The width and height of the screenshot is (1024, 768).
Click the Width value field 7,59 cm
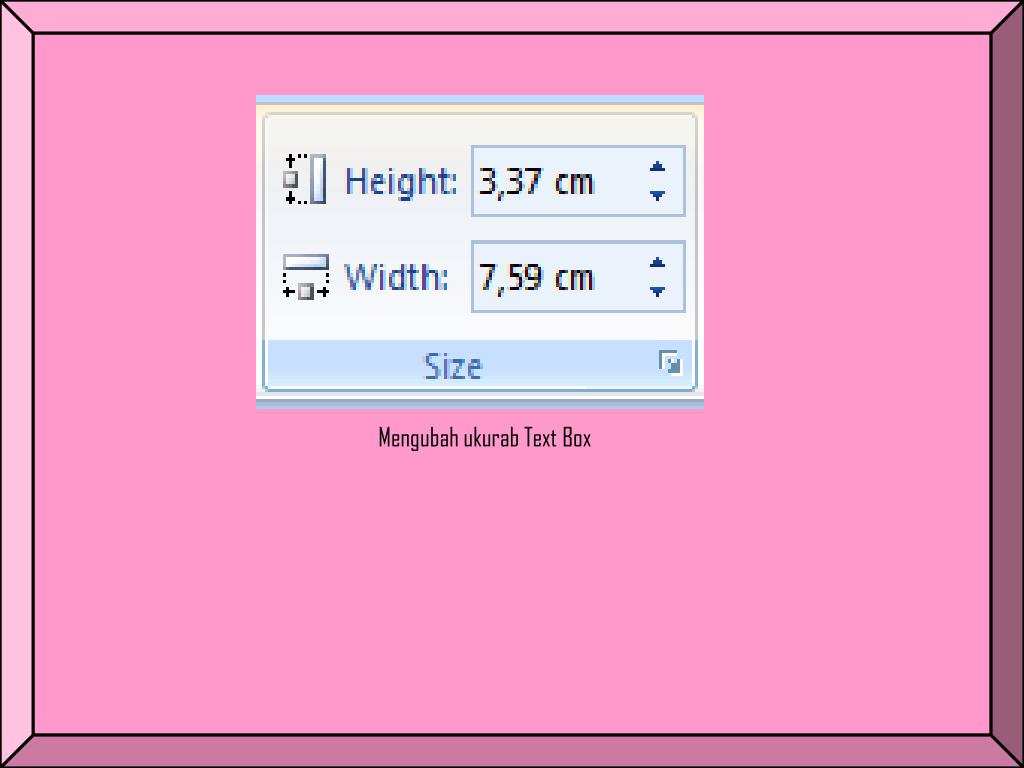[x=578, y=277]
